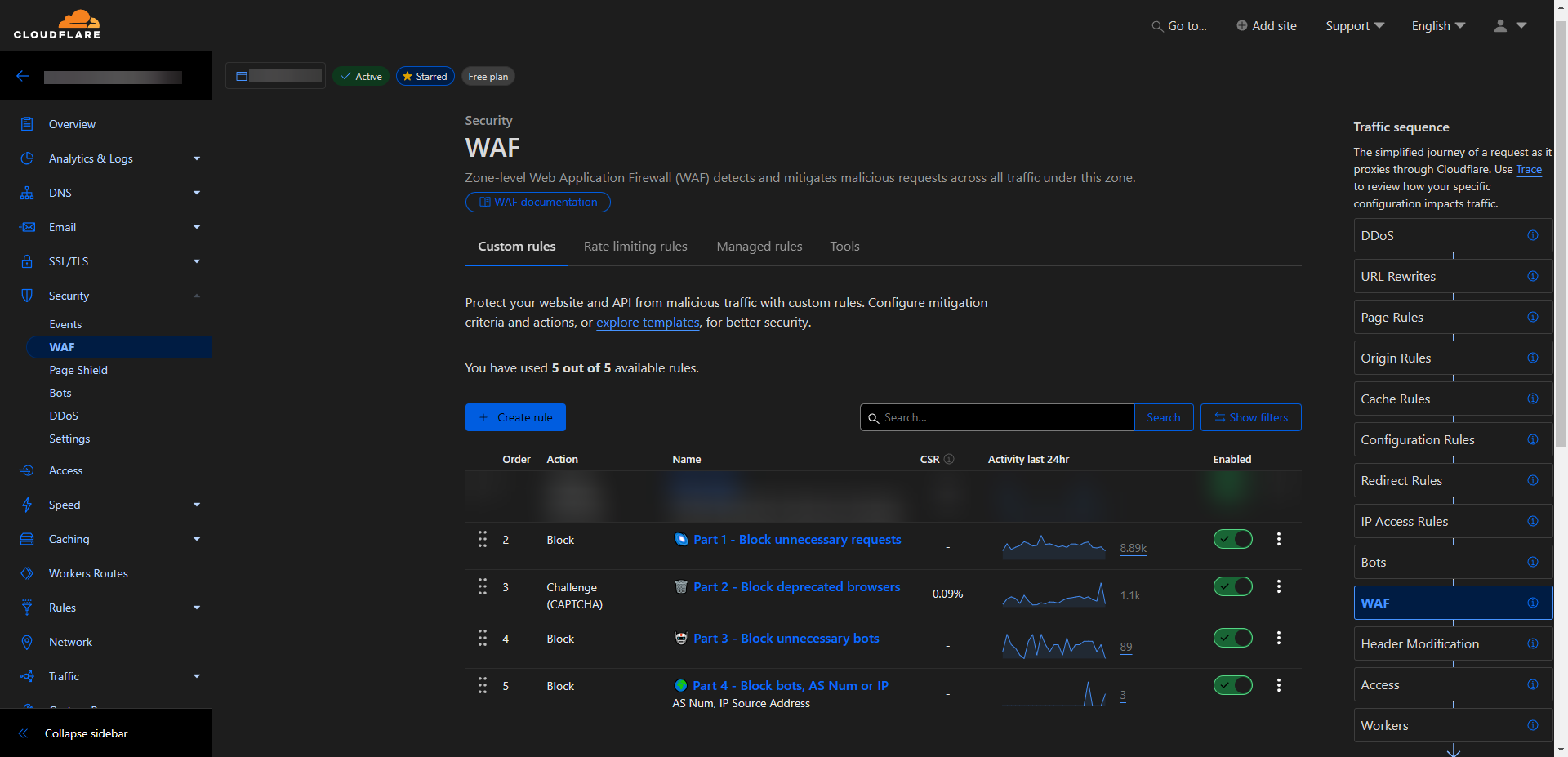
Task: Click drag handle of rule order 5
Action: 483,685
